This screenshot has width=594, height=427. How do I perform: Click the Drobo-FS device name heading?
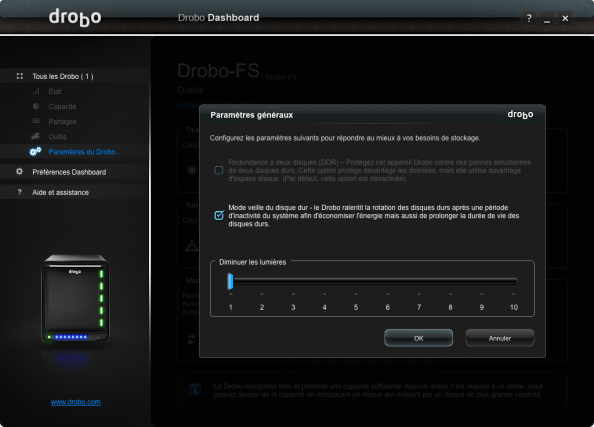[x=218, y=70]
